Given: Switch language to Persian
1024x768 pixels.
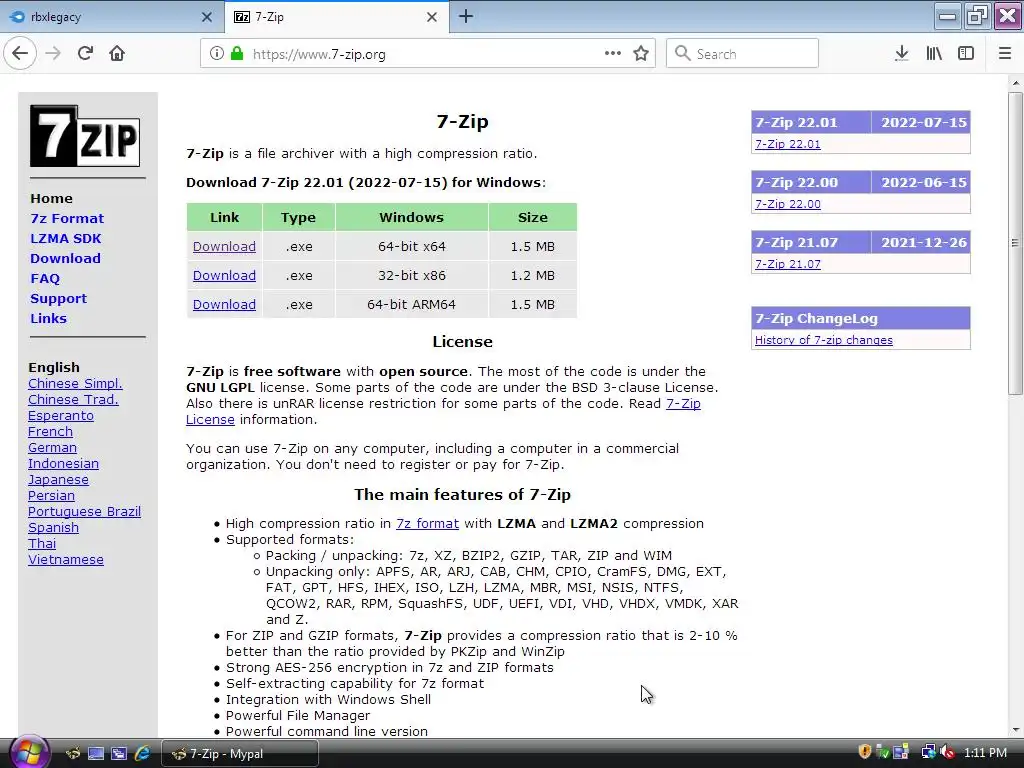Looking at the screenshot, I should point(51,496).
